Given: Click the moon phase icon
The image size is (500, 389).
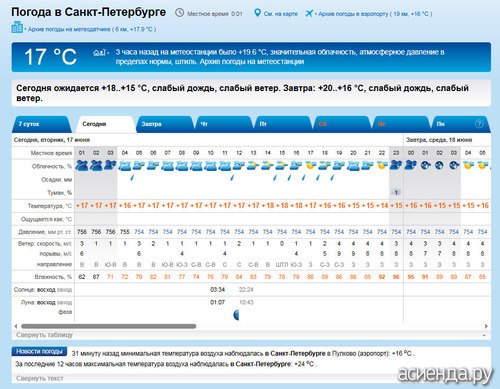Looking at the screenshot, I should click(x=236, y=314).
